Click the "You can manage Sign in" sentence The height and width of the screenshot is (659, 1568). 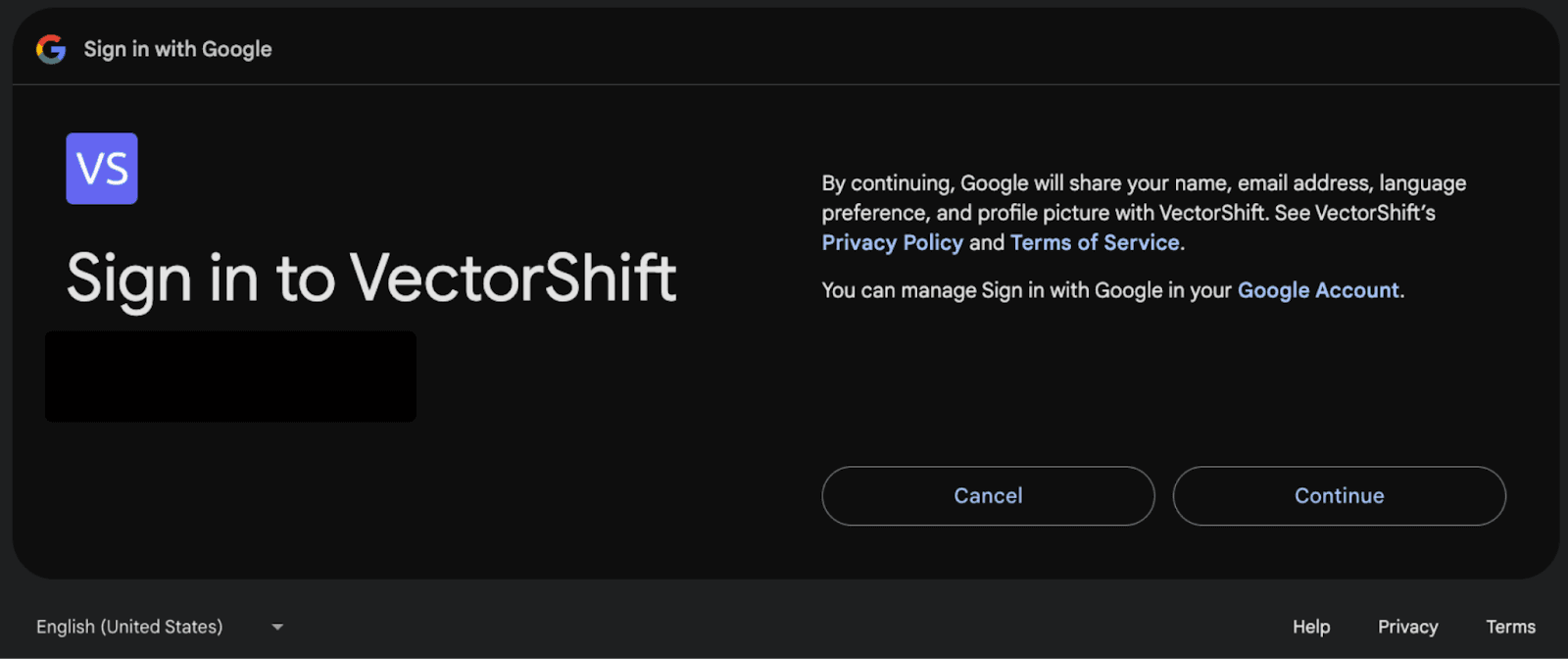coord(1112,290)
